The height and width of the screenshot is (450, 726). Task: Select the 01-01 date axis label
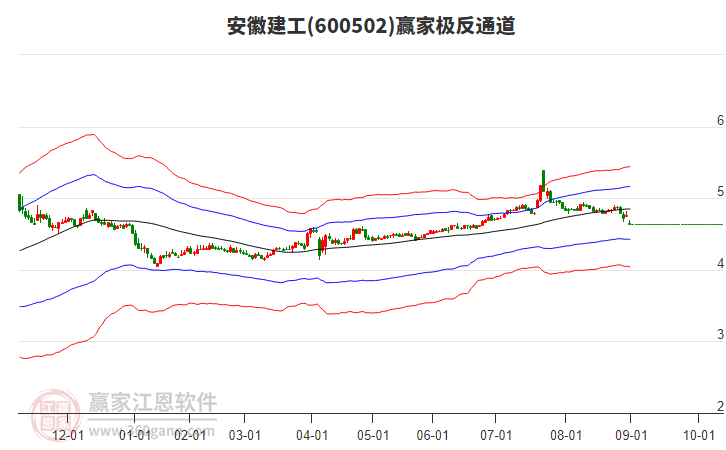(135, 436)
